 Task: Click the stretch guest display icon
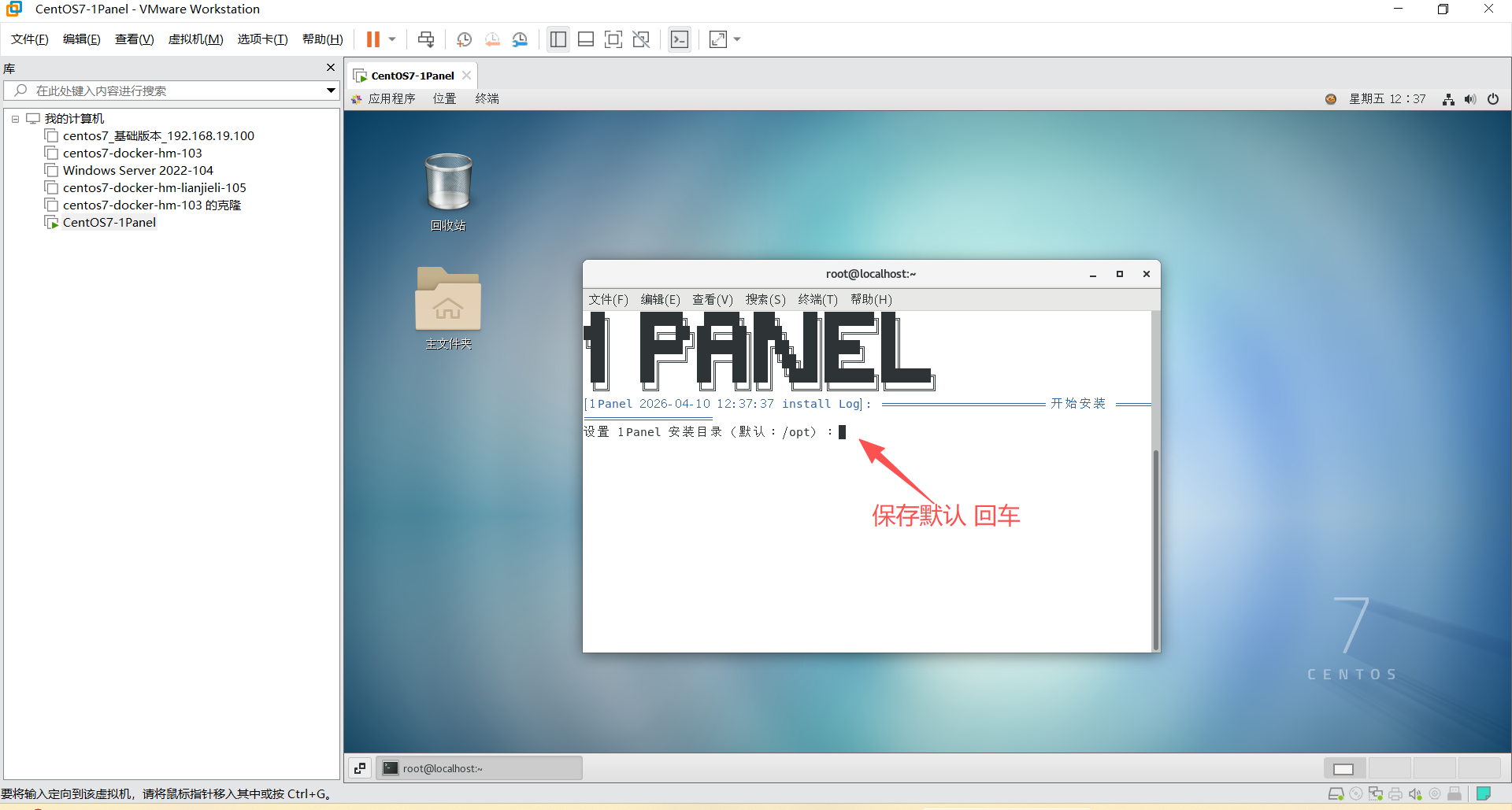coord(718,39)
